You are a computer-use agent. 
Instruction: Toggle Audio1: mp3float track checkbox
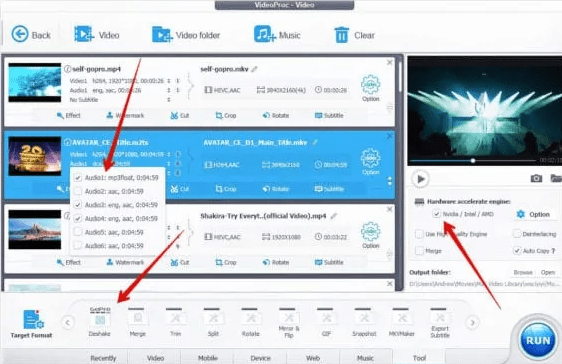coord(78,178)
